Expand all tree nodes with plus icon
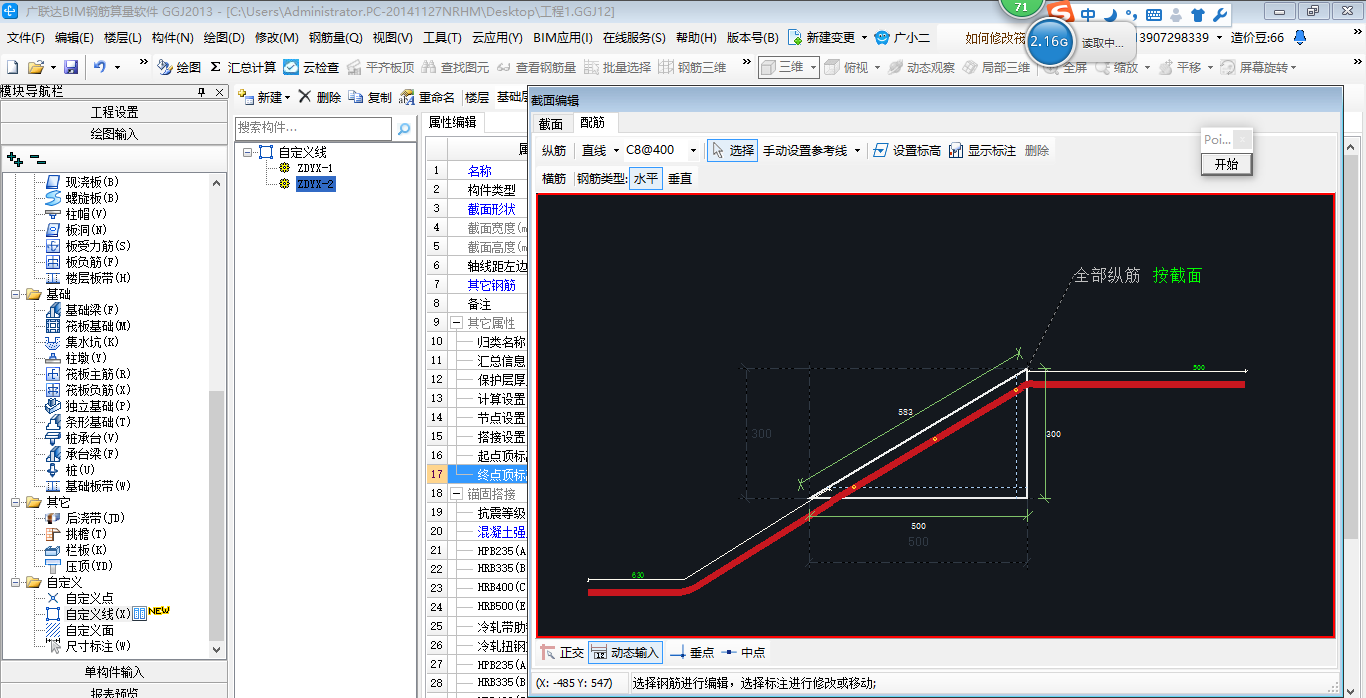The height and width of the screenshot is (698, 1366). [14, 158]
